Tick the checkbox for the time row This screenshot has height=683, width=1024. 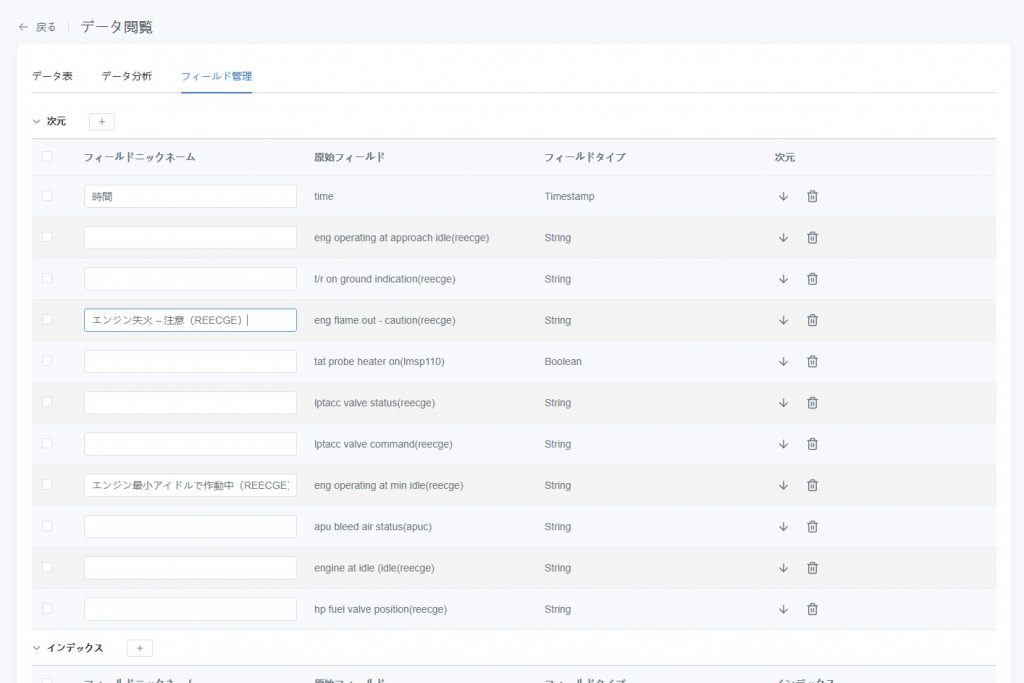pyautogui.click(x=47, y=196)
